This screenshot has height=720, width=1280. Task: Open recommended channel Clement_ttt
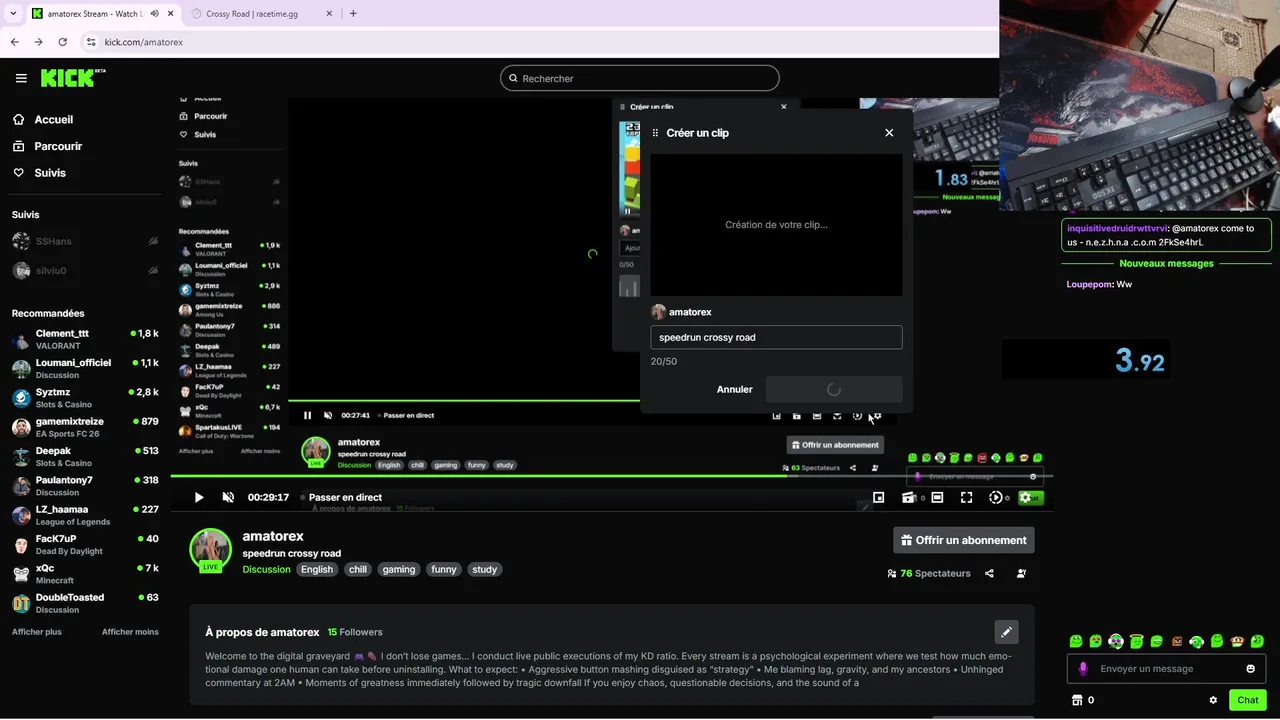click(84, 339)
